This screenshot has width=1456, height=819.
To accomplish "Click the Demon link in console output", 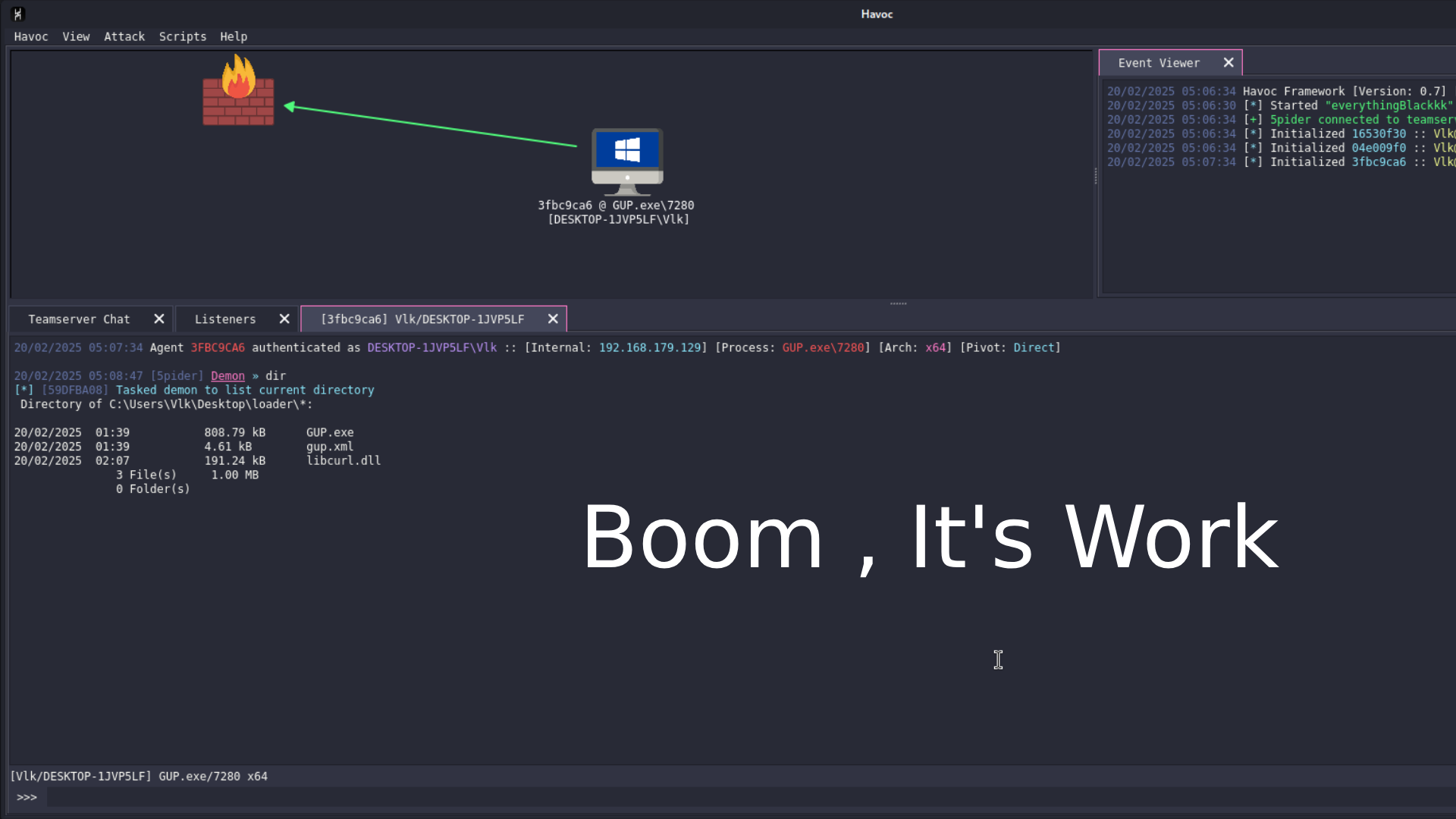I will 227,376.
